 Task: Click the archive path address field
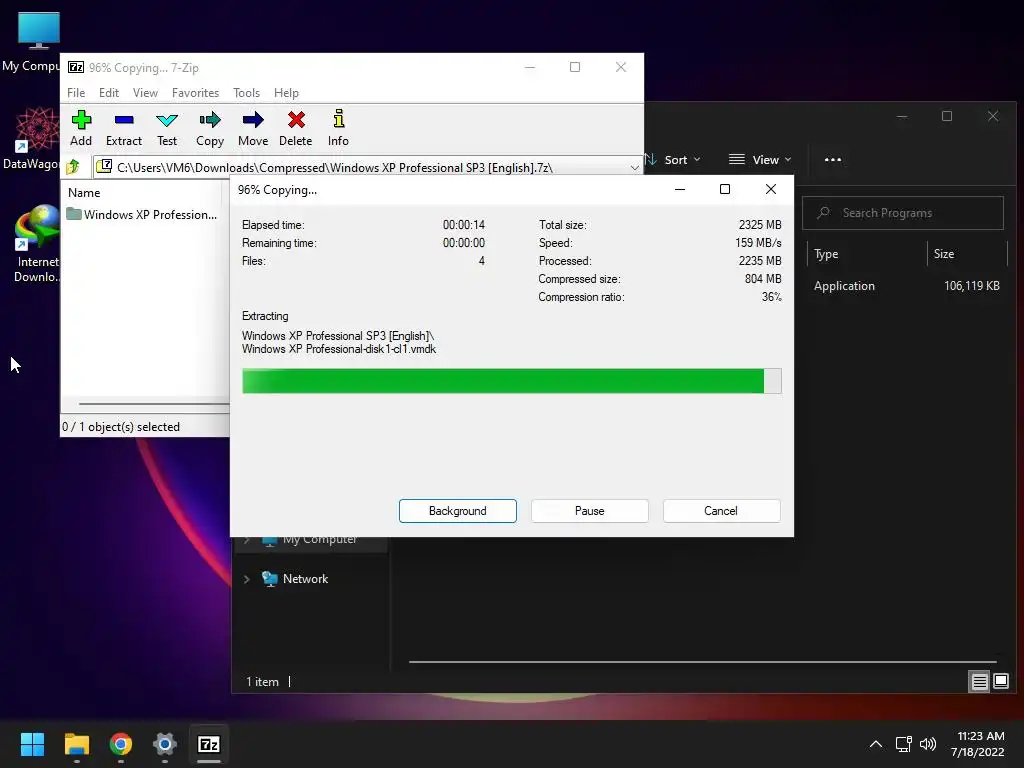(368, 168)
